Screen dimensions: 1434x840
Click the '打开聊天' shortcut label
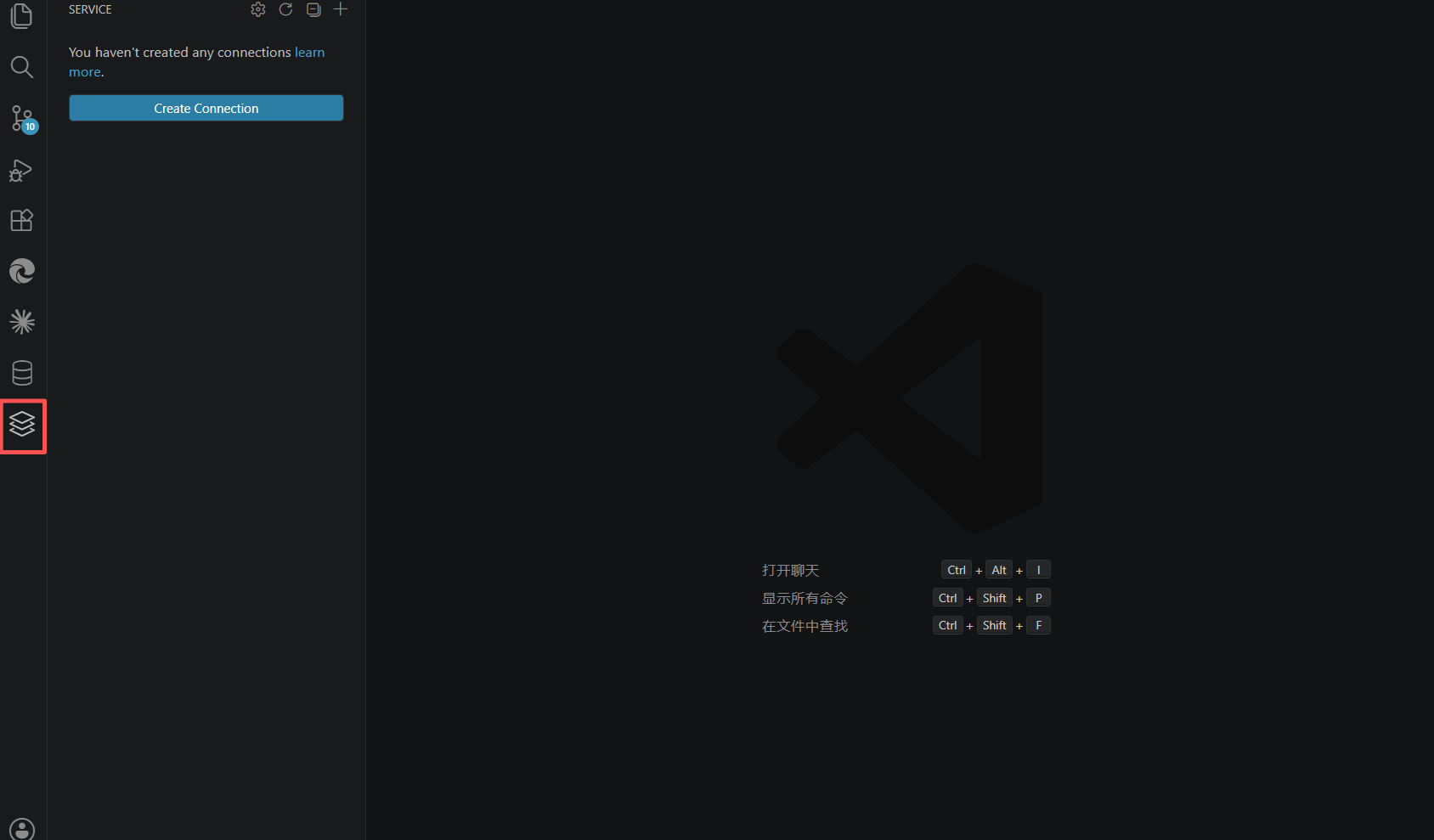click(x=791, y=570)
